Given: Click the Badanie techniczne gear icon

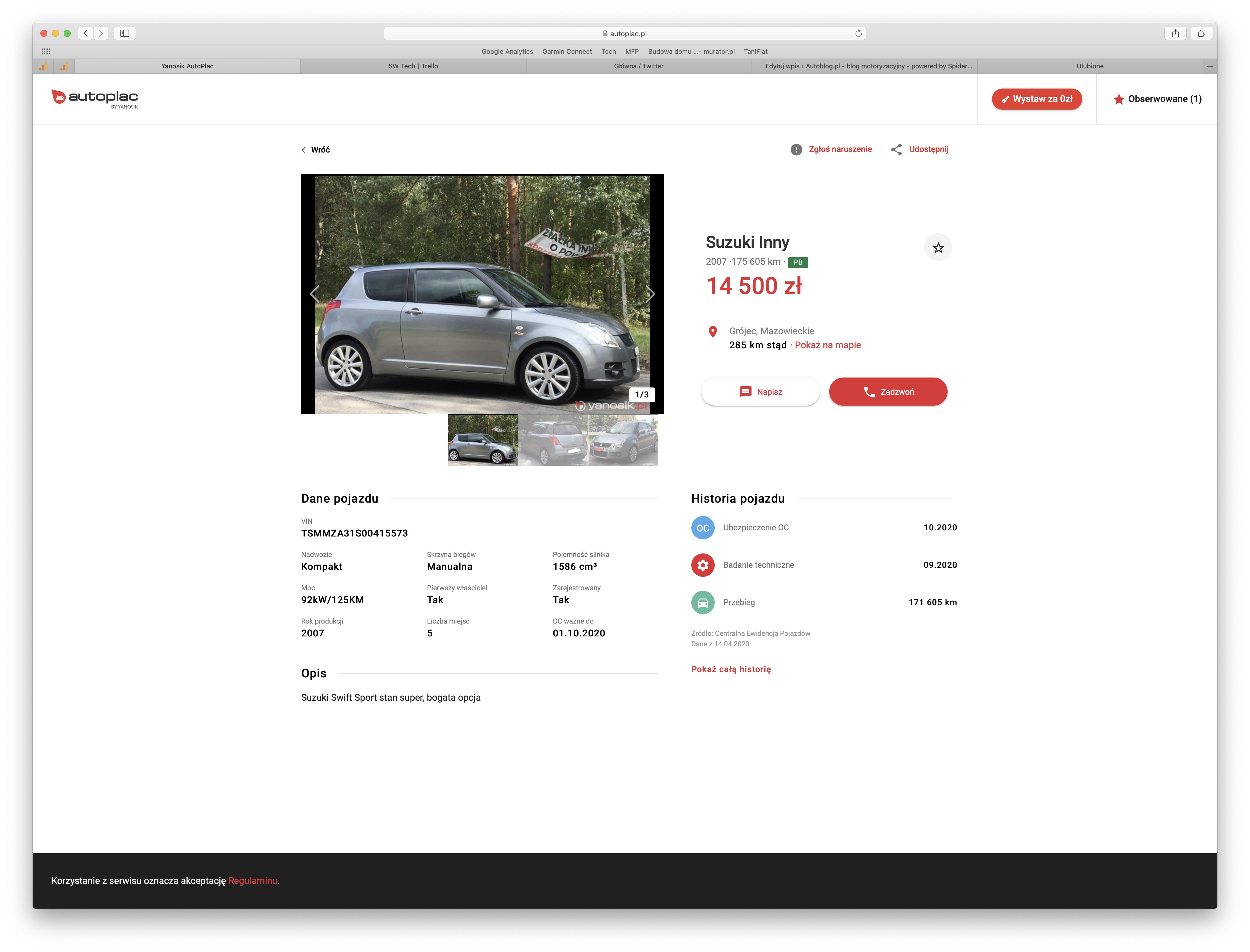Looking at the screenshot, I should coord(703,565).
